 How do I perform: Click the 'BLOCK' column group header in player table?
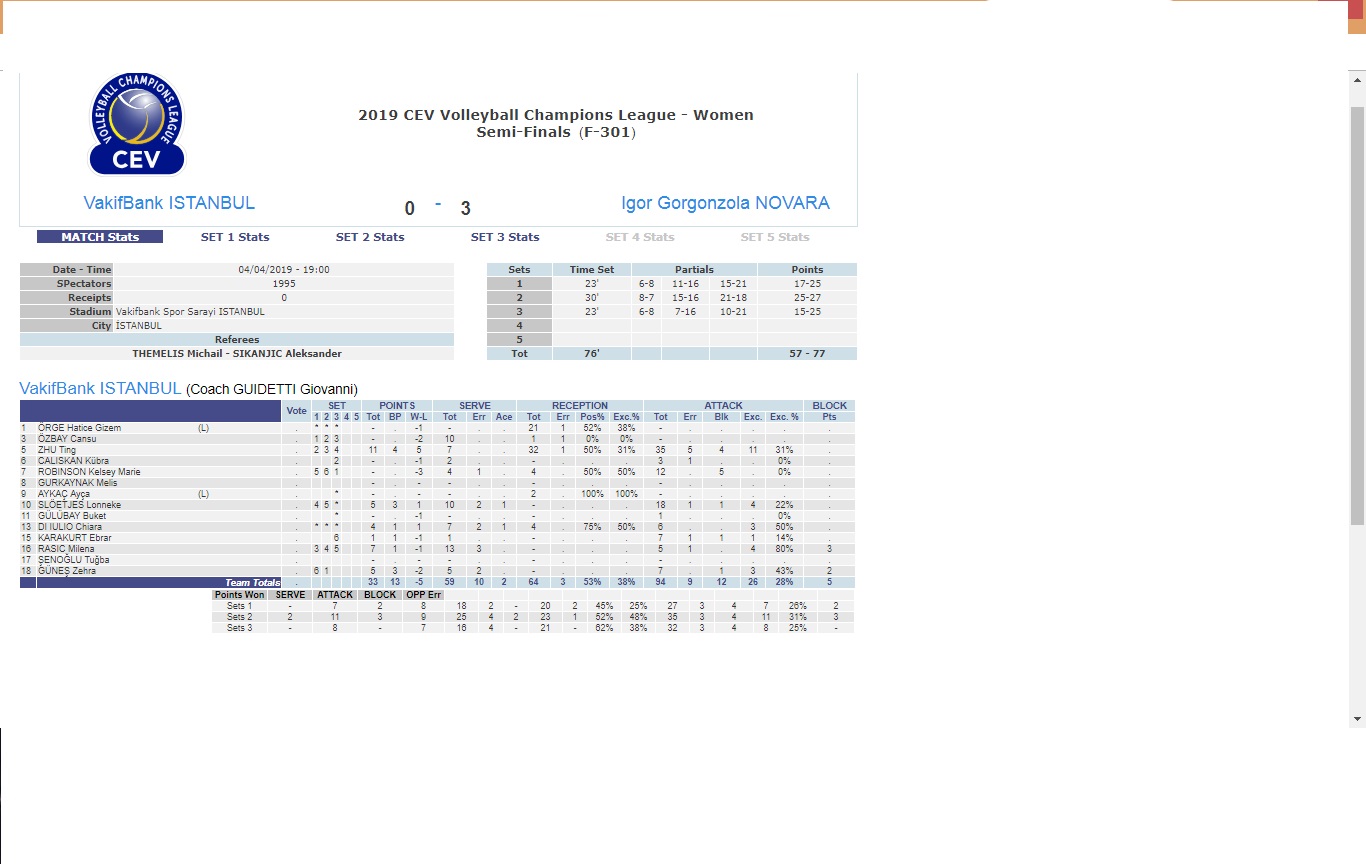829,406
